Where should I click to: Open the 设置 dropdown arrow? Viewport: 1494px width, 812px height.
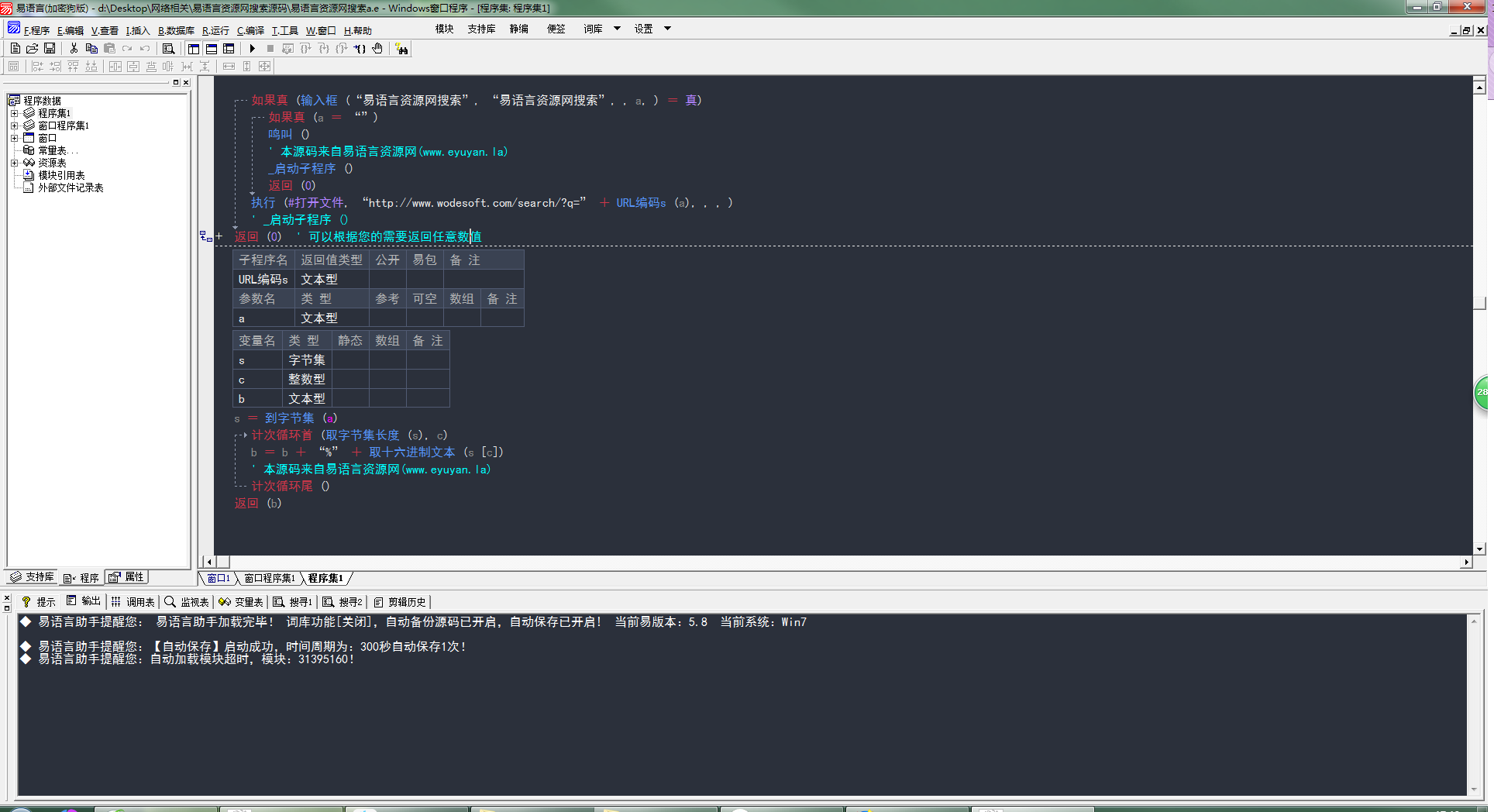(667, 29)
